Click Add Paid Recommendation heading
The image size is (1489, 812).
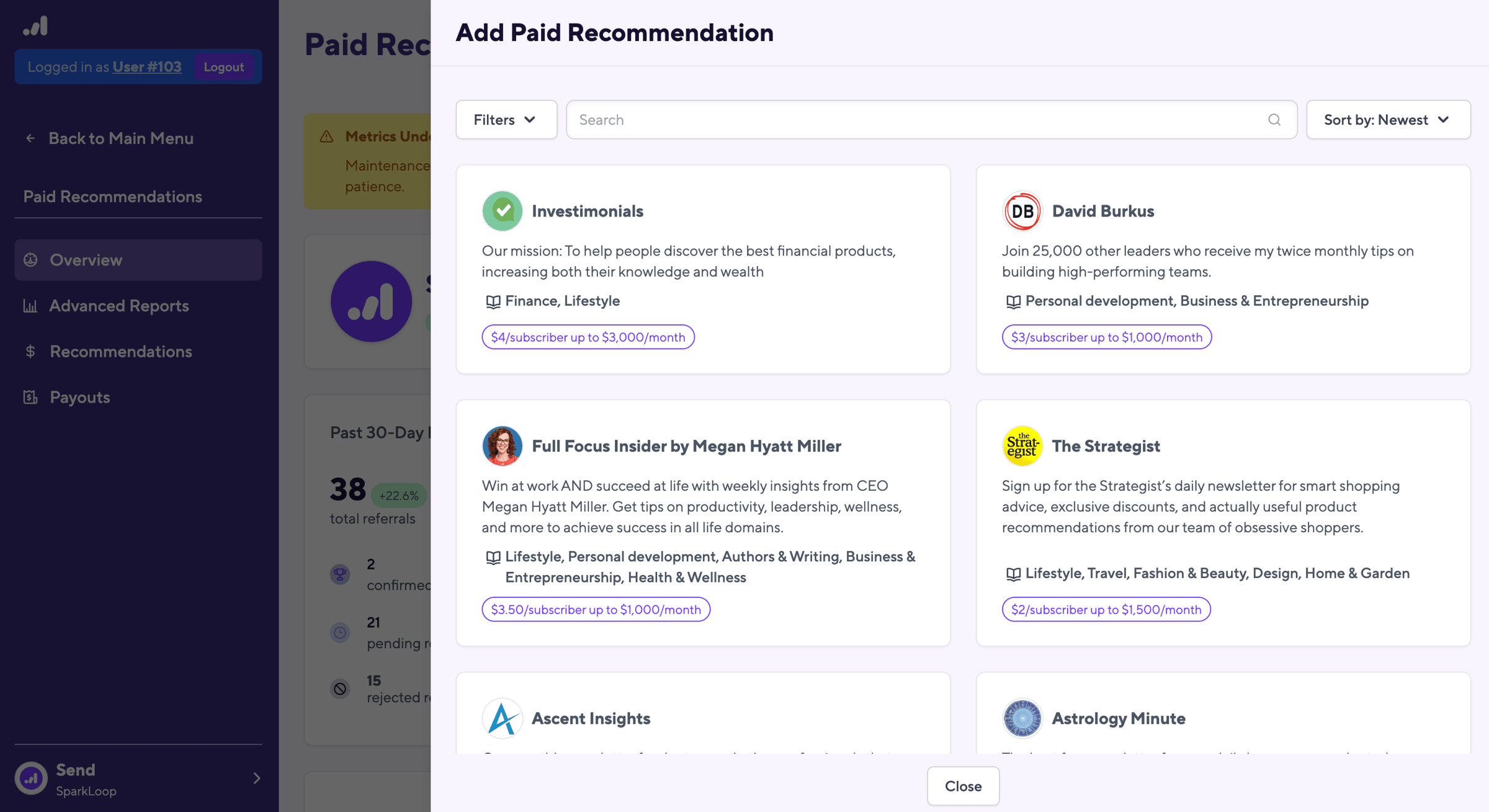point(615,33)
